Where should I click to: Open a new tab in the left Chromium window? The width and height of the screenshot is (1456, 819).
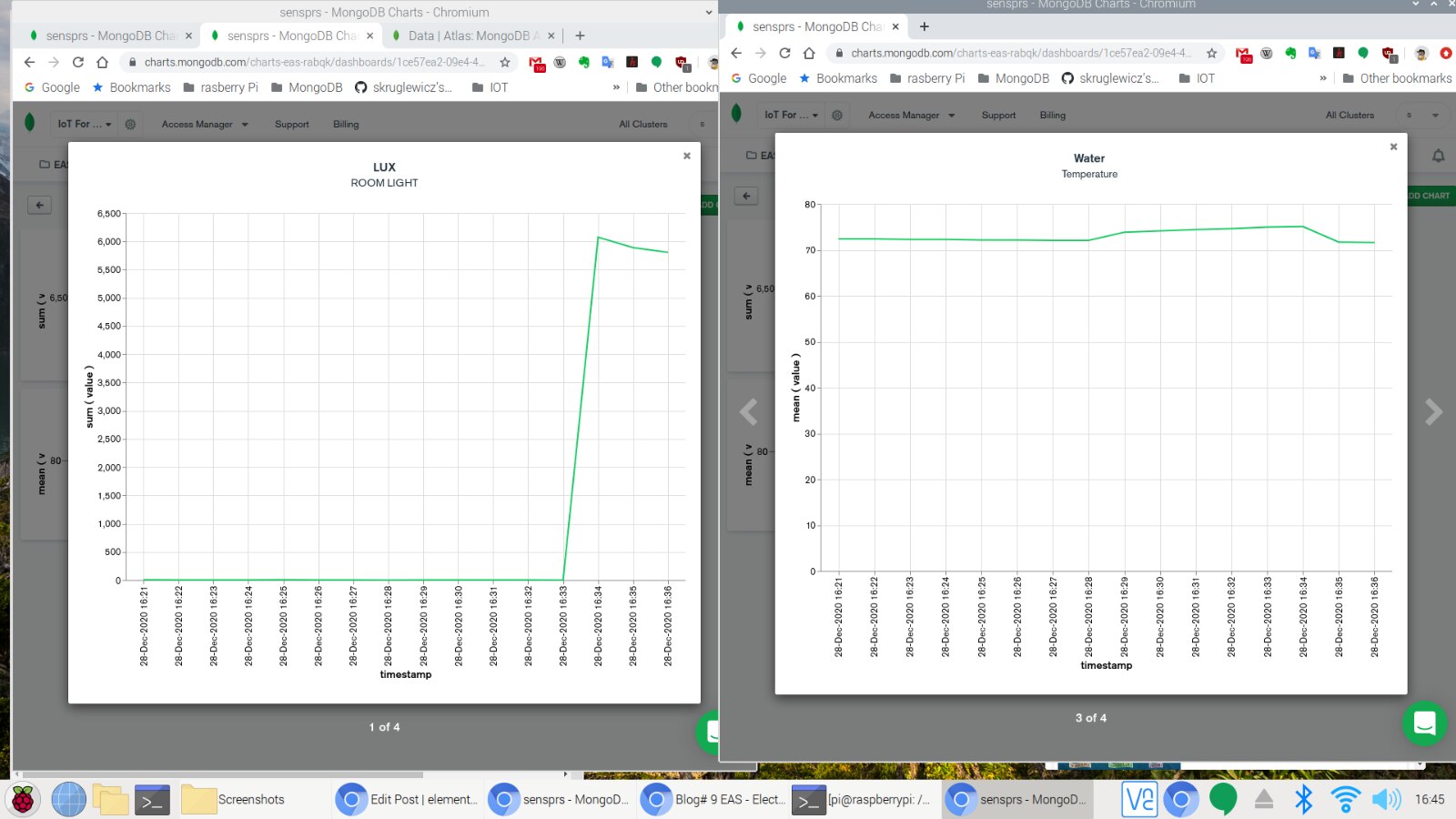(x=580, y=35)
